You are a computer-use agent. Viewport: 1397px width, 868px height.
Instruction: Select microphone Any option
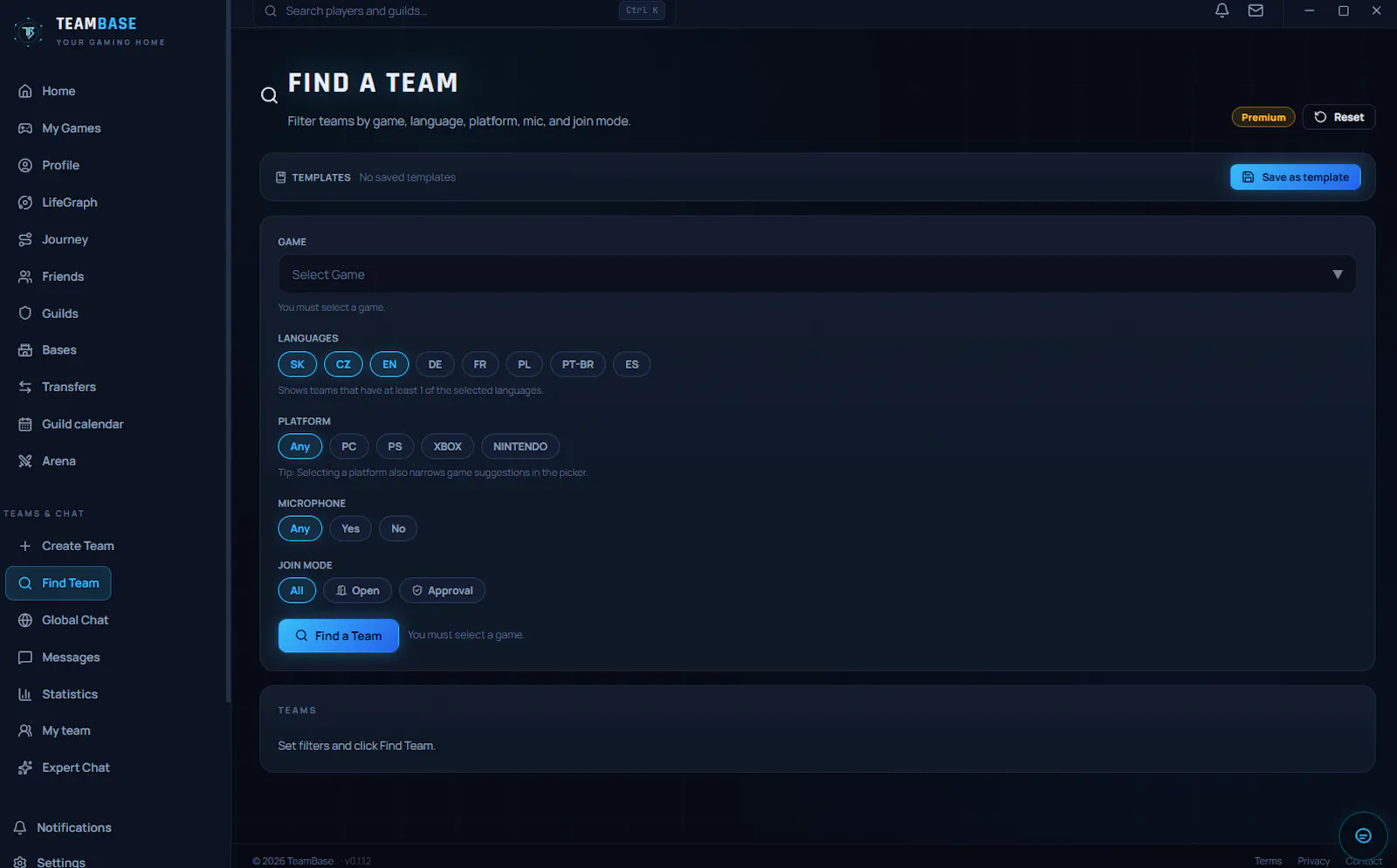coord(300,528)
